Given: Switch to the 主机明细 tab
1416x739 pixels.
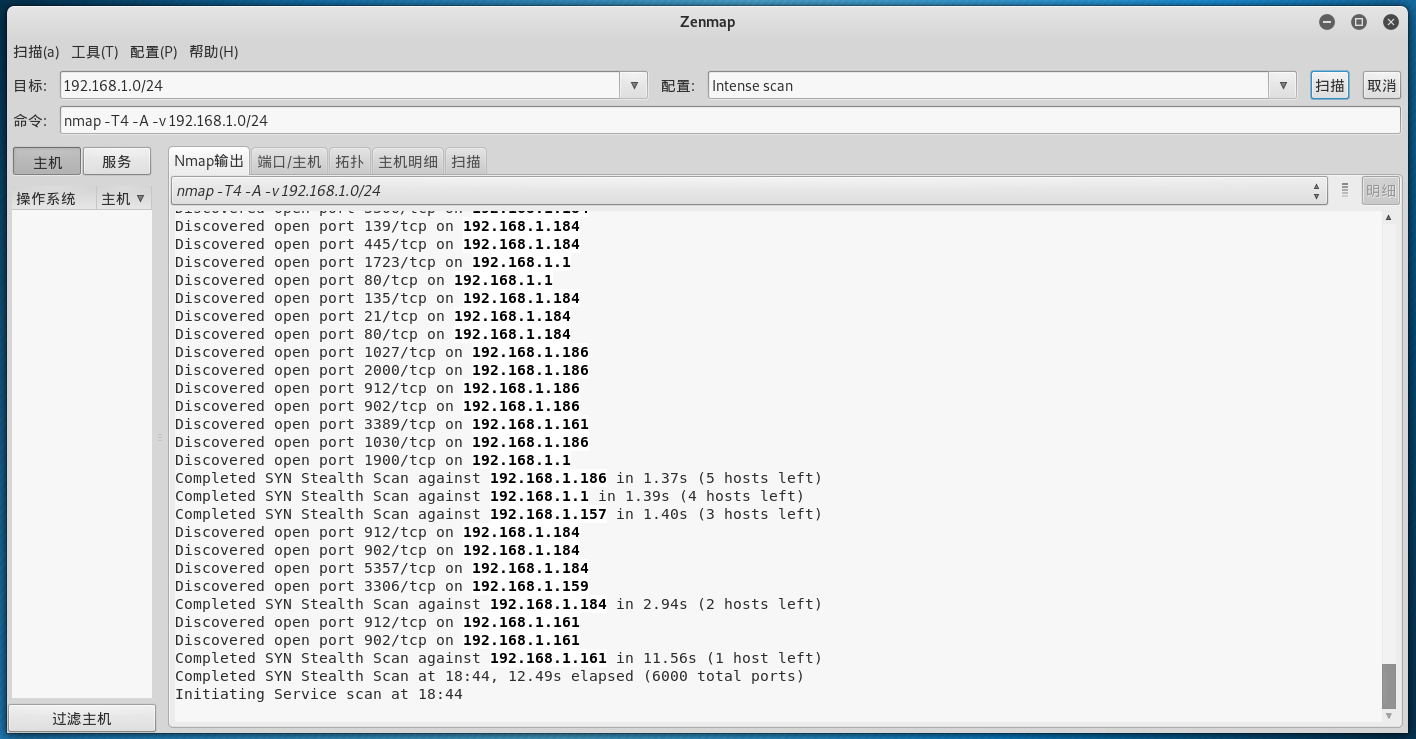Looking at the screenshot, I should click(408, 161).
